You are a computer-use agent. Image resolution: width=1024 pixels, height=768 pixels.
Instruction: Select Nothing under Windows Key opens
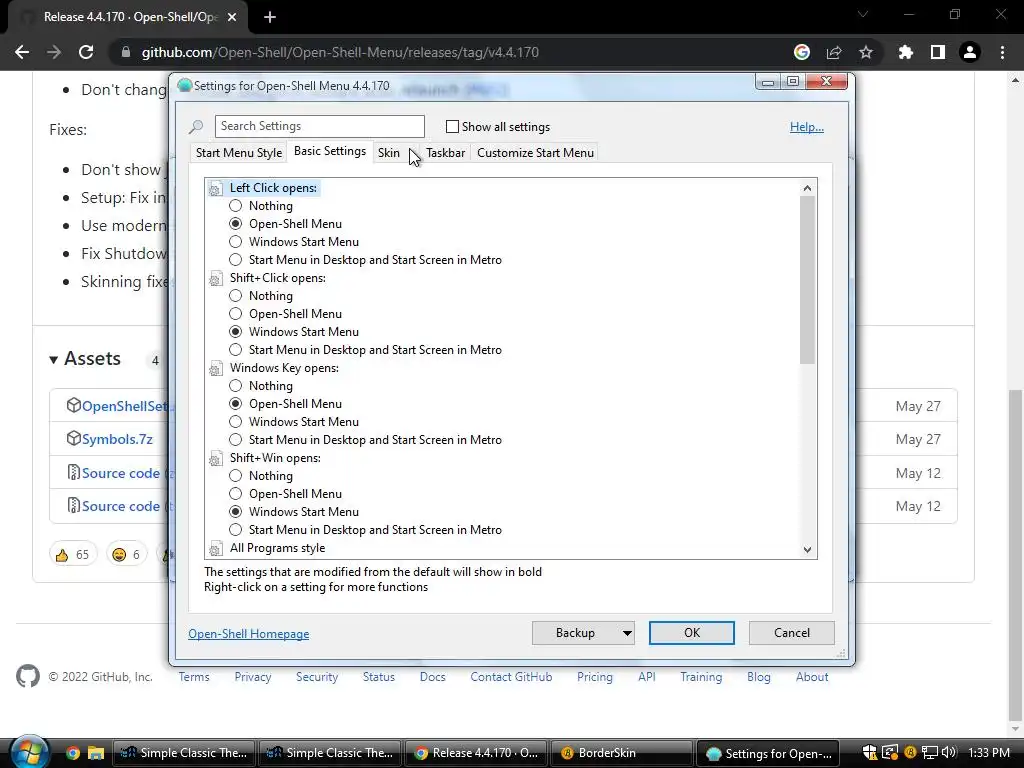(236, 386)
